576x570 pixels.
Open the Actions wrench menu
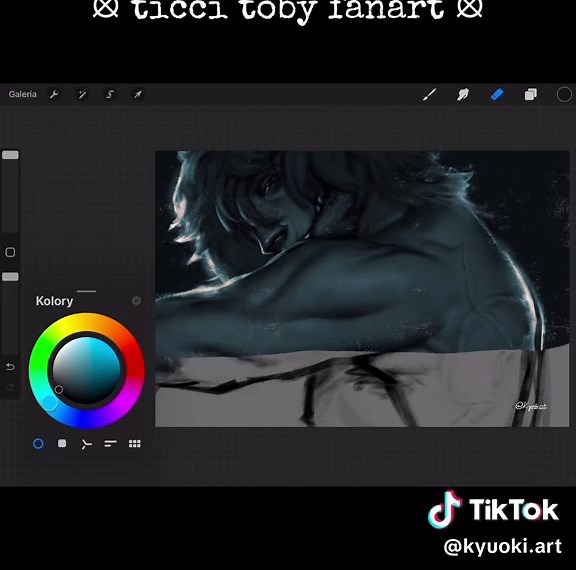coord(54,94)
